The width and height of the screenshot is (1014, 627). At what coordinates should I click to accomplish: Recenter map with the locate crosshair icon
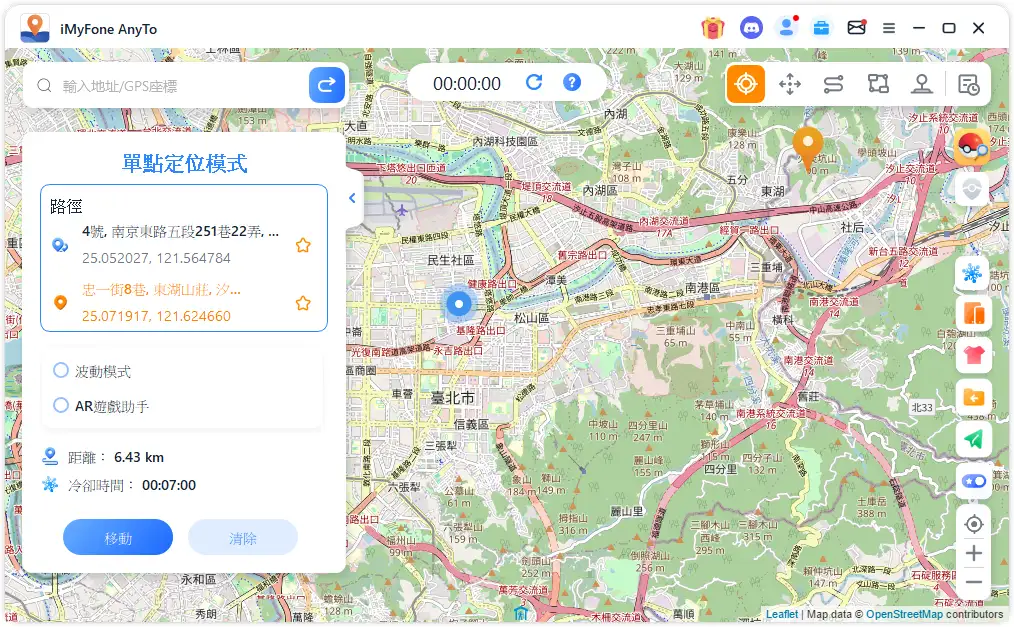pyautogui.click(x=974, y=524)
